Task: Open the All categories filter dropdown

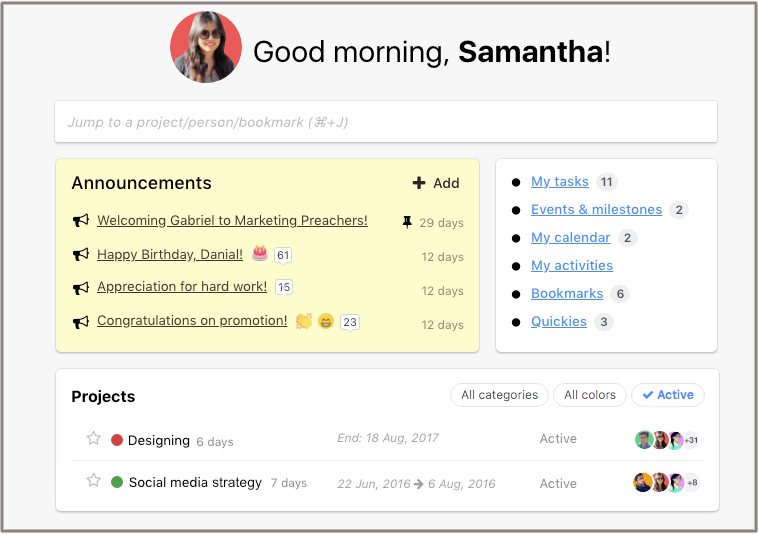Action: 499,395
